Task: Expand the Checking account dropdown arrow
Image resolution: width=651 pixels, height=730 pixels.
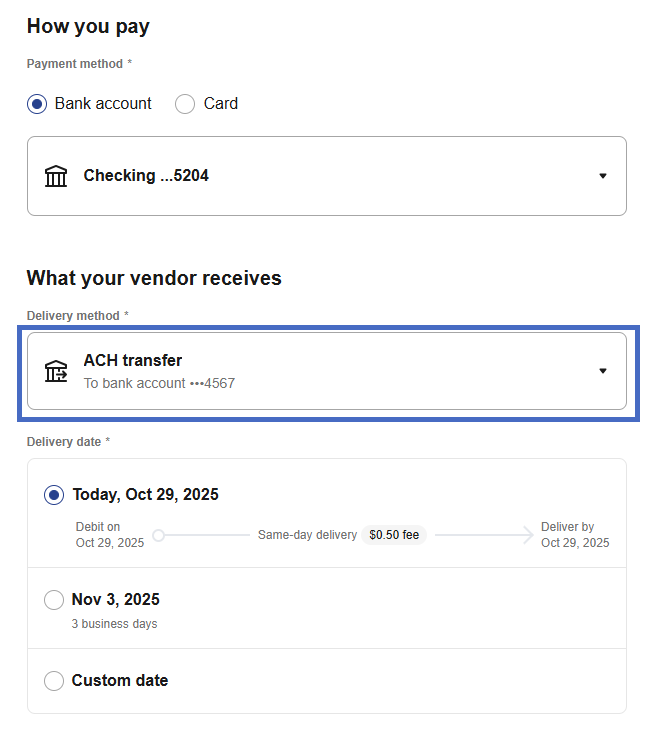Action: coord(602,176)
